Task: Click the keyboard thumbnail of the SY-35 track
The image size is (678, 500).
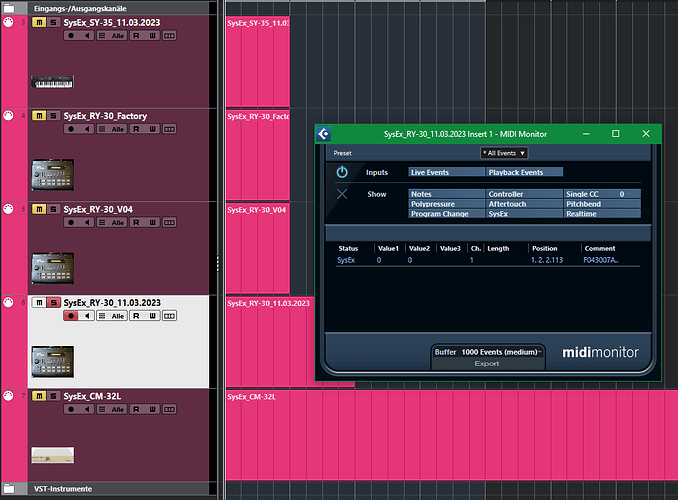Action: (53, 82)
